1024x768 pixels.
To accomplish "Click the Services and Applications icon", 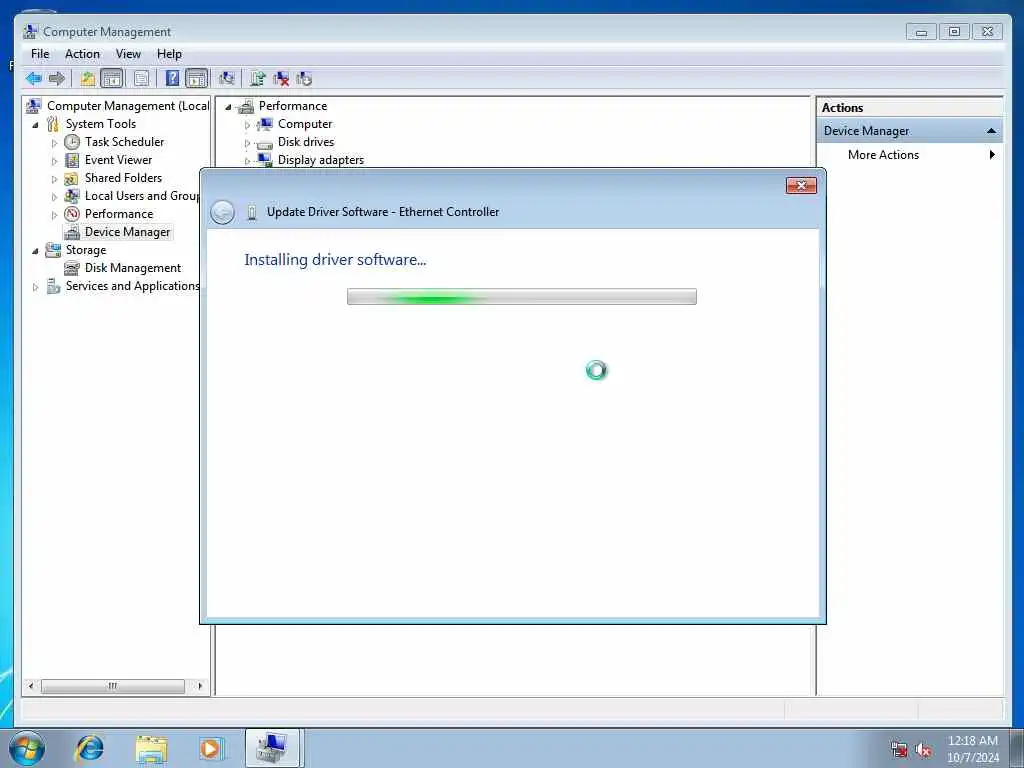I will point(53,286).
